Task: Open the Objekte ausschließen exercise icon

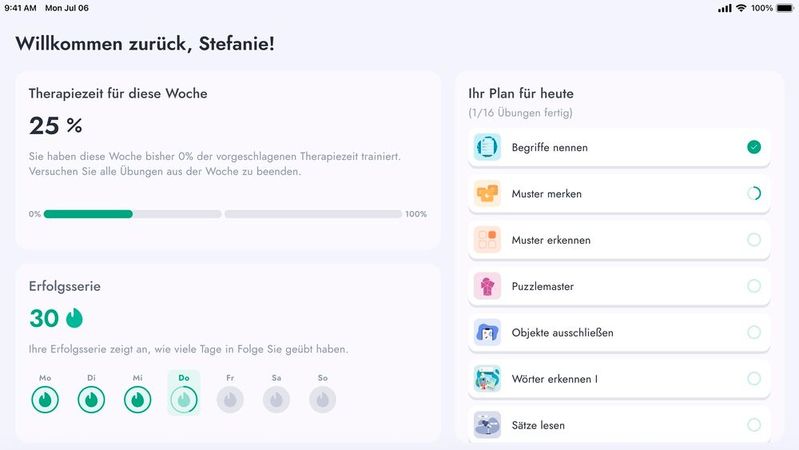Action: (487, 333)
